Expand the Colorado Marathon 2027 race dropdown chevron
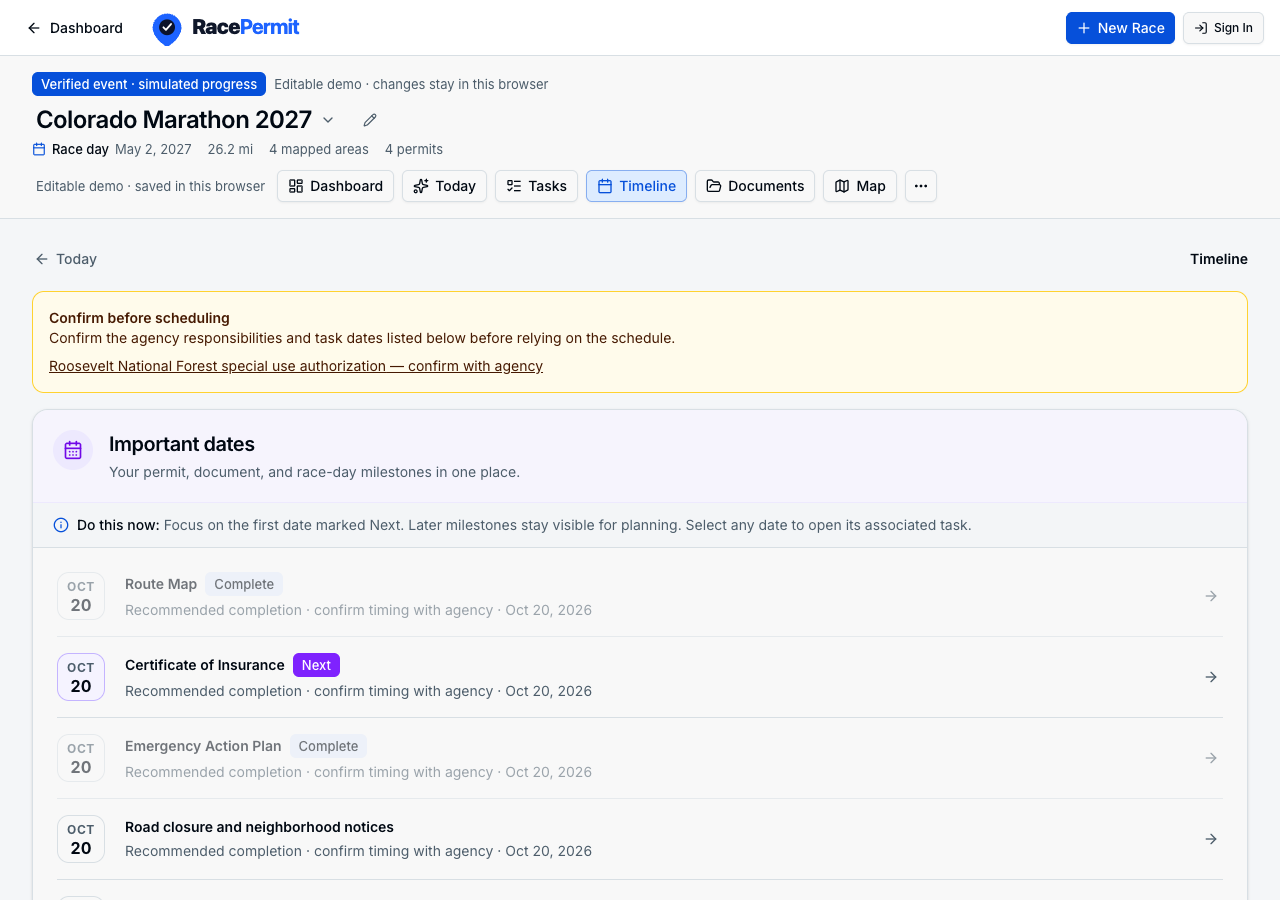The height and width of the screenshot is (900, 1280). 328,120
